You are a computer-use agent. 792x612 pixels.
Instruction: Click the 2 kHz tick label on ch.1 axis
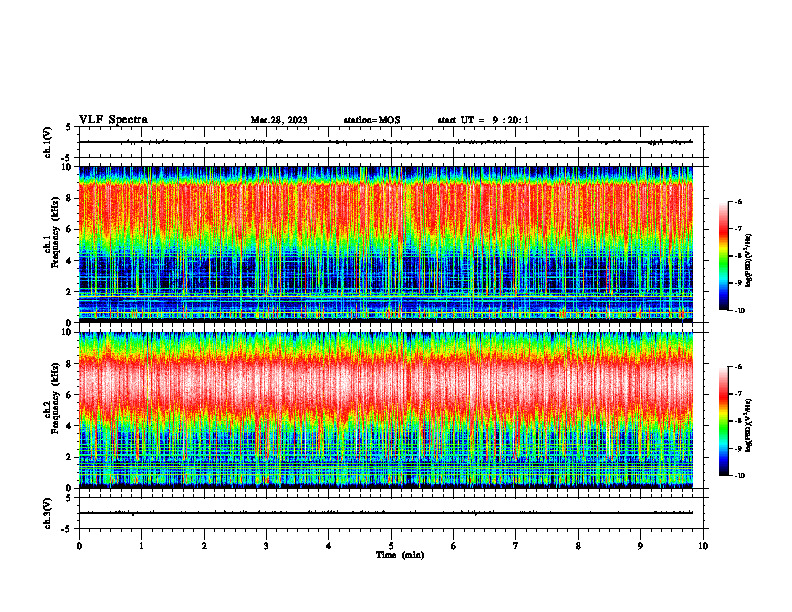(70, 291)
